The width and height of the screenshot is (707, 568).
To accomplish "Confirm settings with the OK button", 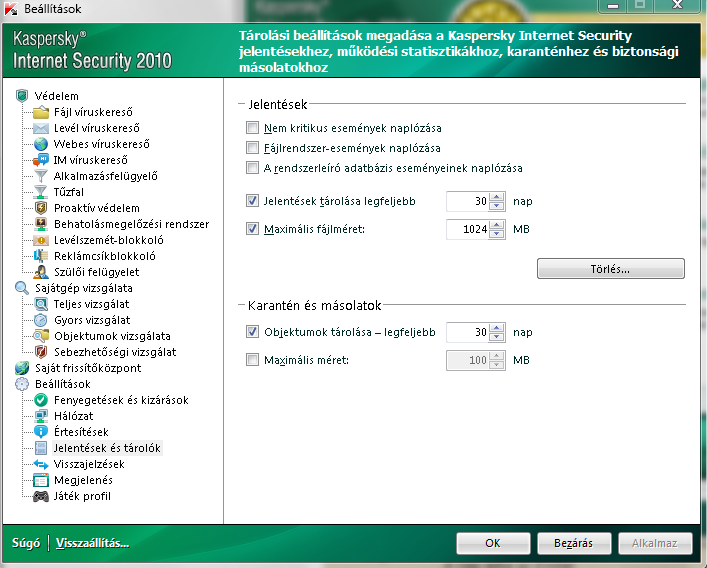I will point(493,543).
